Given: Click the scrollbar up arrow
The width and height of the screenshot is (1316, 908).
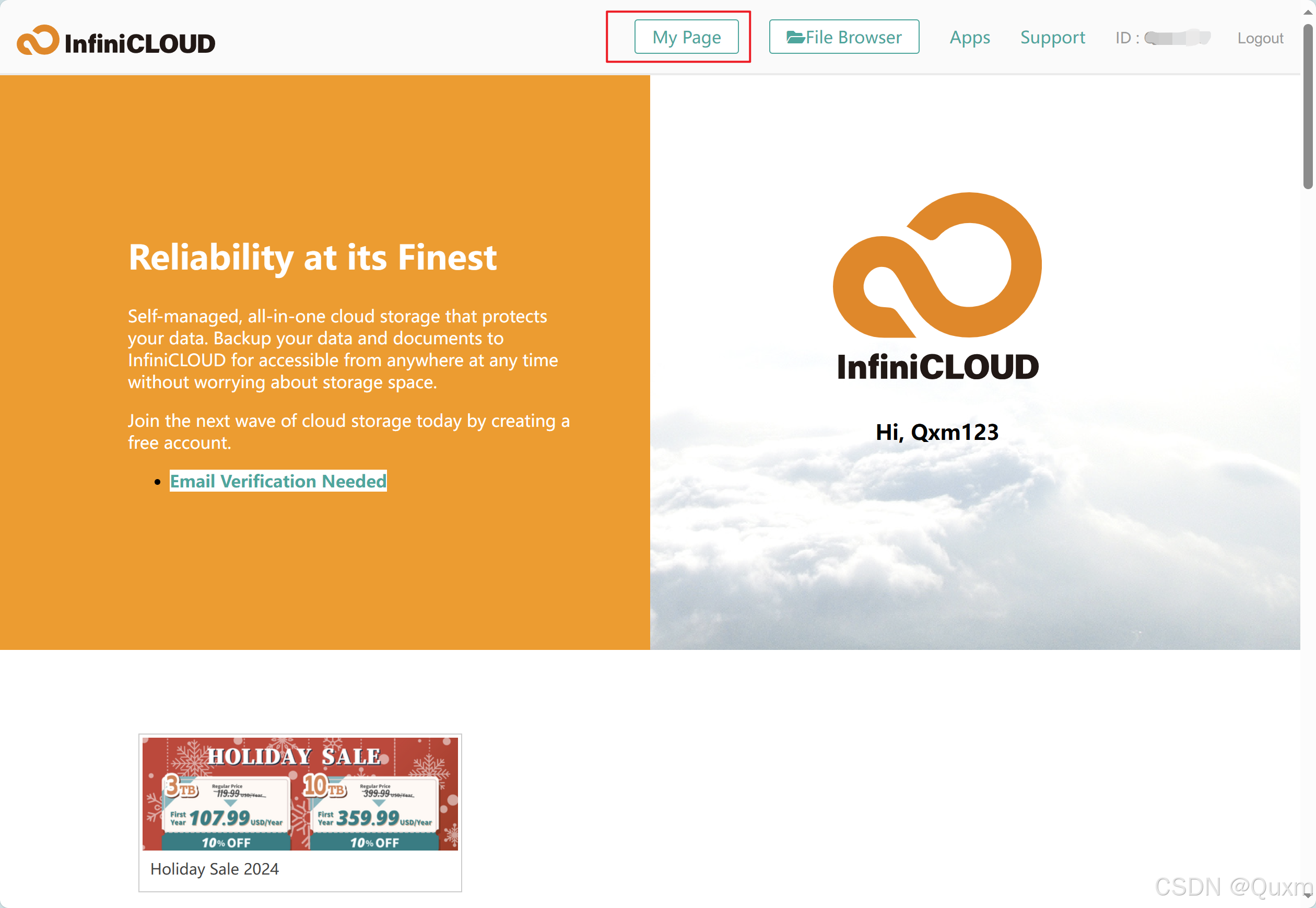Looking at the screenshot, I should (x=1308, y=13).
